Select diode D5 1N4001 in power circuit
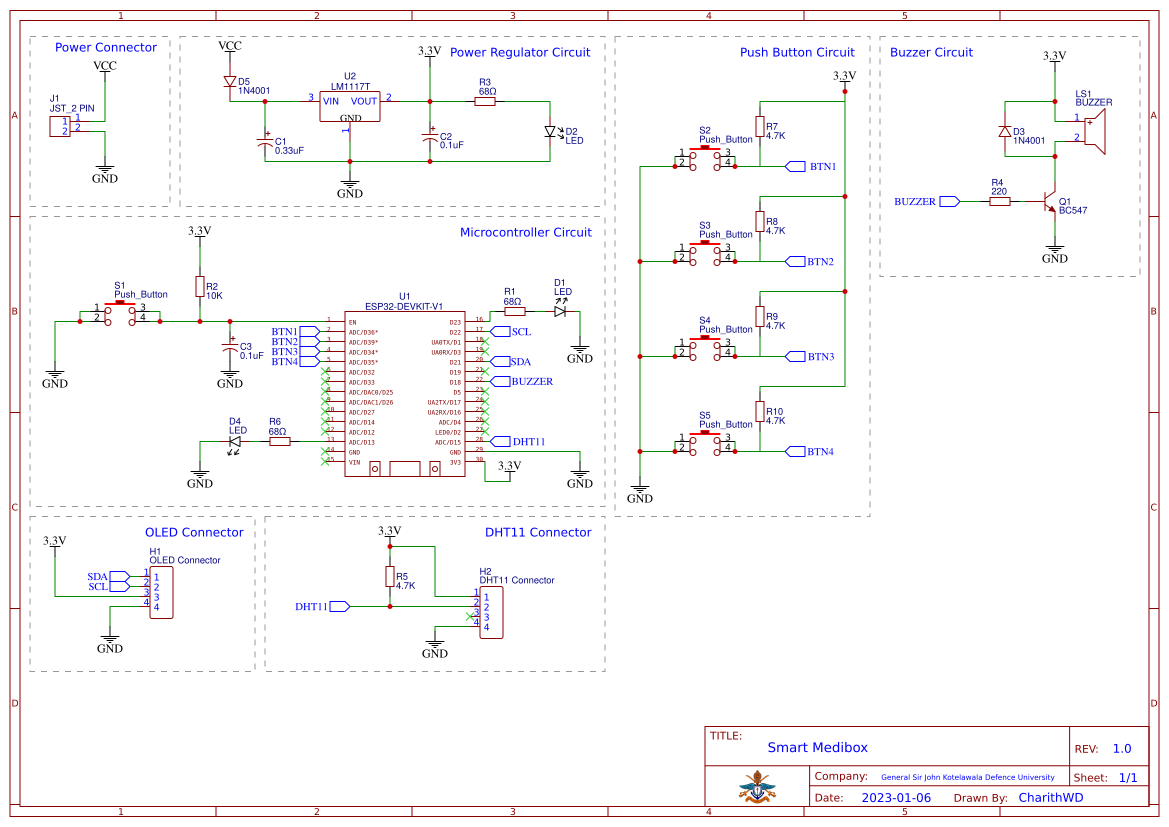The width and height of the screenshot is (1169, 827). [230, 82]
